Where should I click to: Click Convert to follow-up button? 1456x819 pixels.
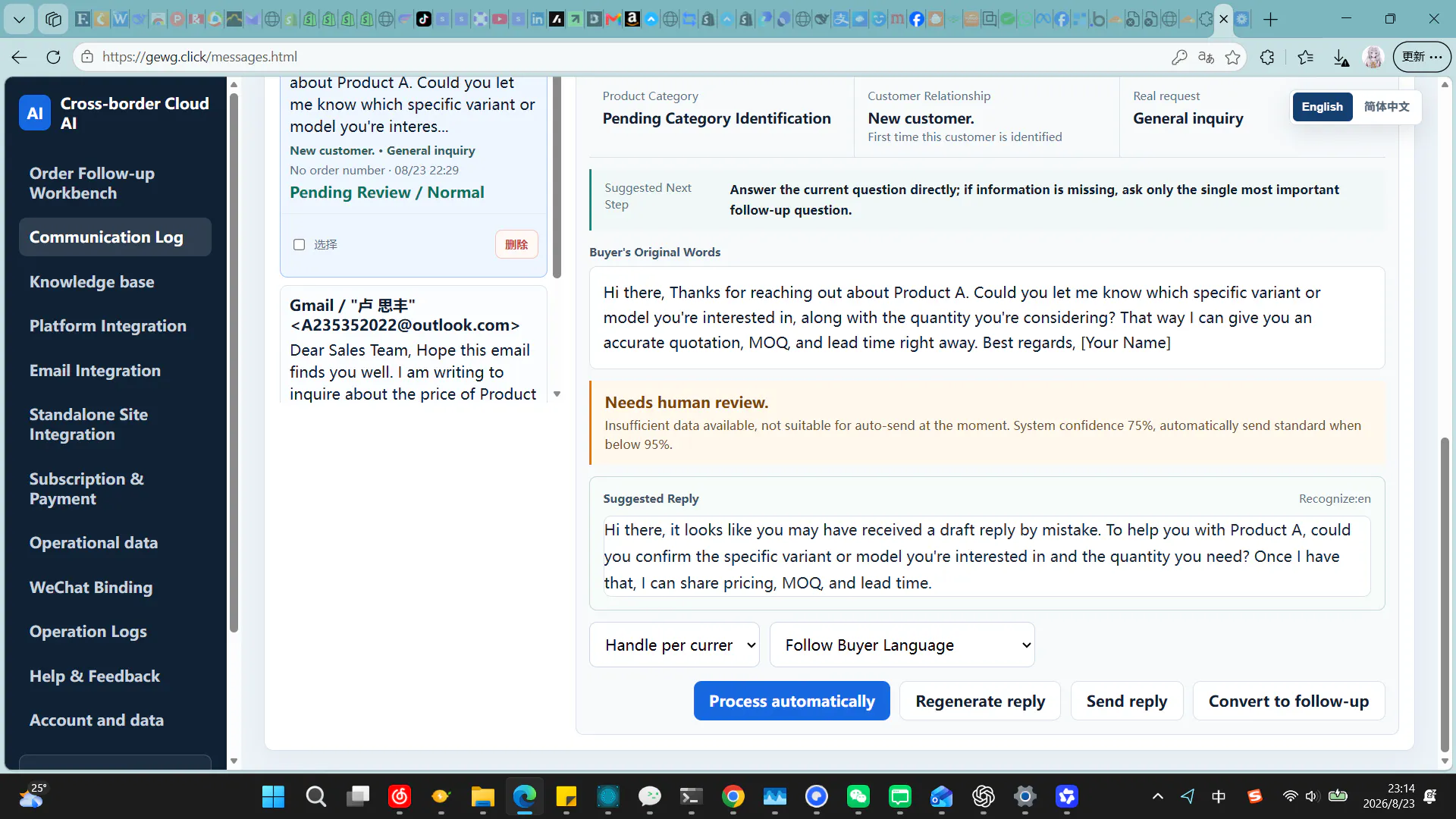point(1288,701)
